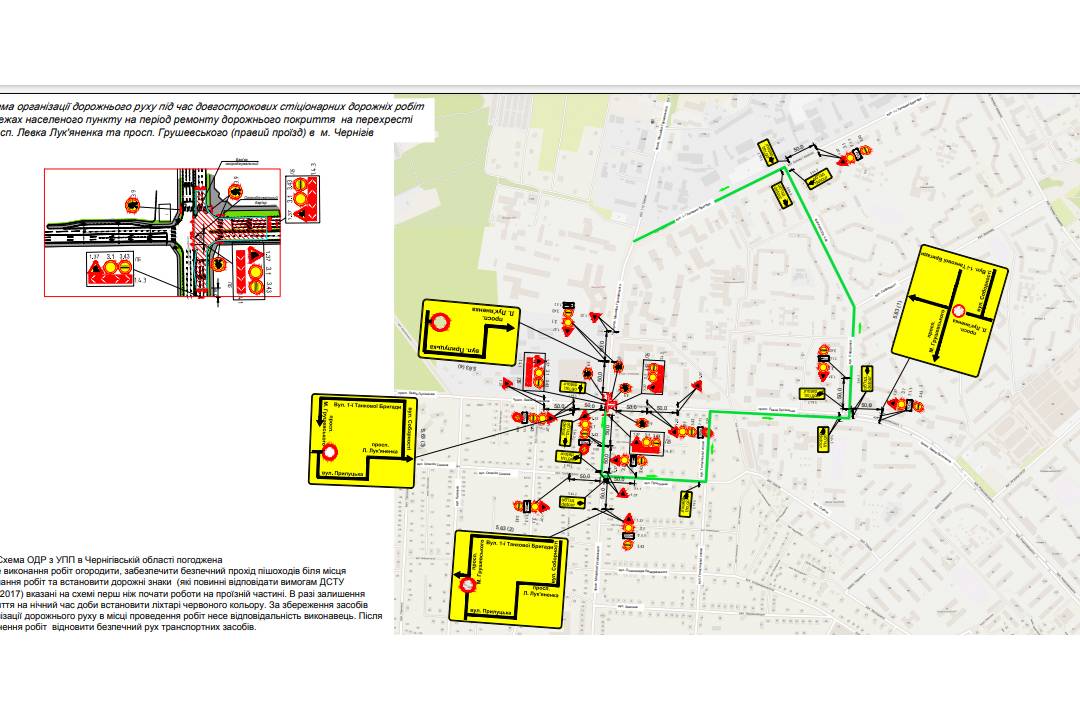
Task: Click the sign 3.9 symbol in the inset's upper-left area
Action: point(132,205)
